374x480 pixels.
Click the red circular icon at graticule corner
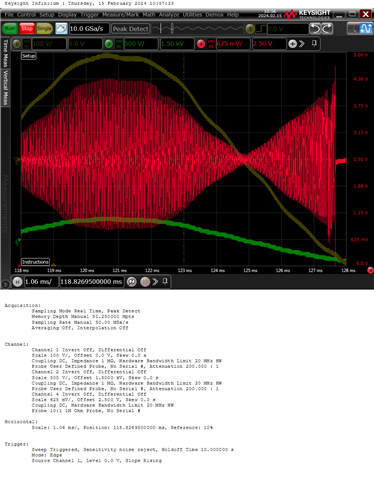click(370, 270)
